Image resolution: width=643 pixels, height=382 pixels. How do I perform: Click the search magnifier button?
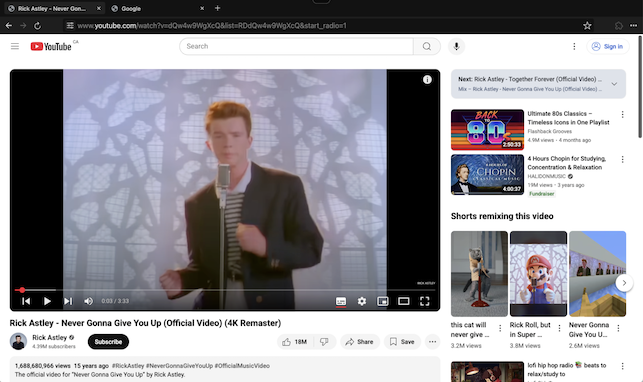pyautogui.click(x=427, y=46)
